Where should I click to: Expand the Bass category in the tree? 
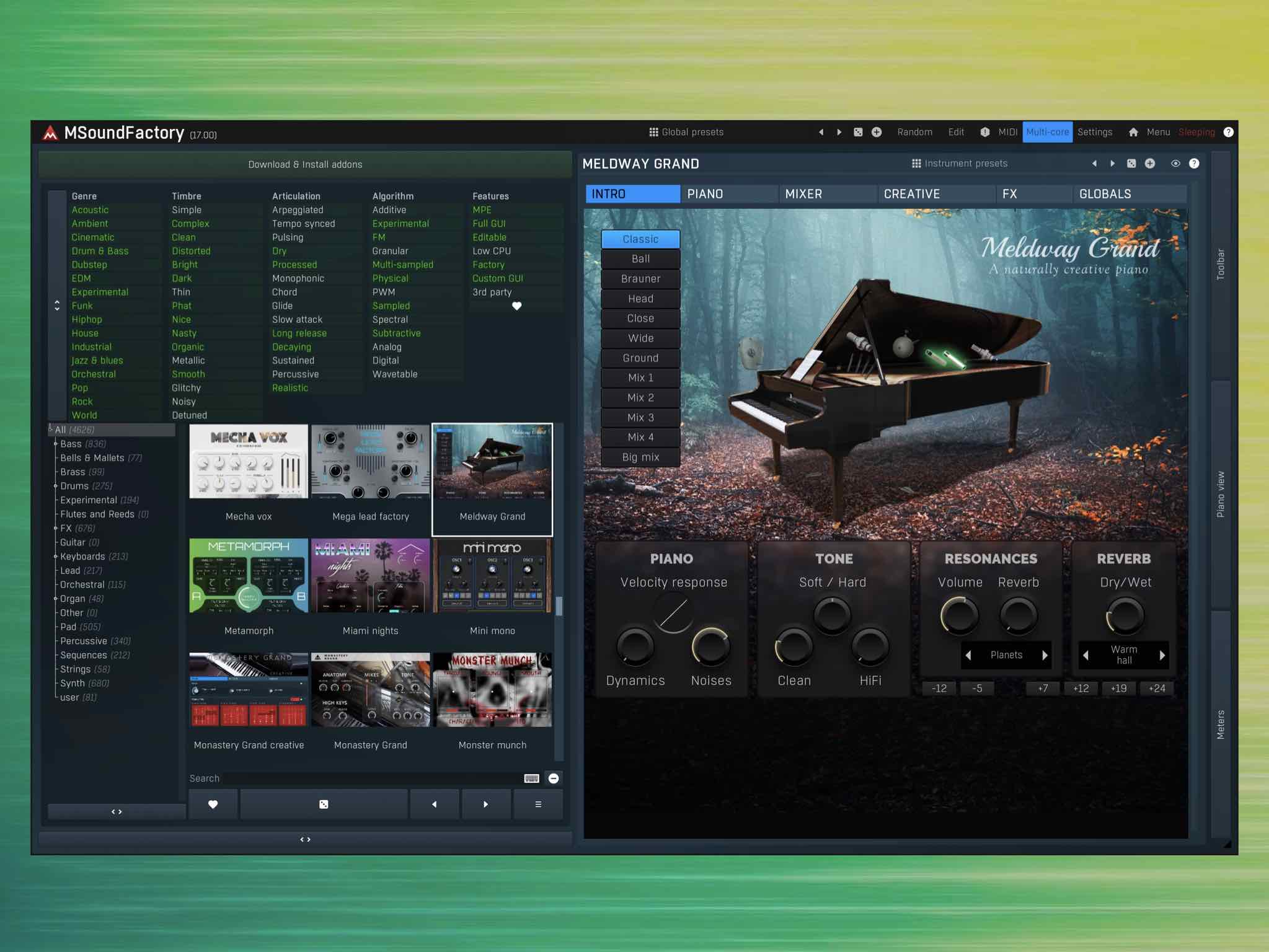(55, 444)
